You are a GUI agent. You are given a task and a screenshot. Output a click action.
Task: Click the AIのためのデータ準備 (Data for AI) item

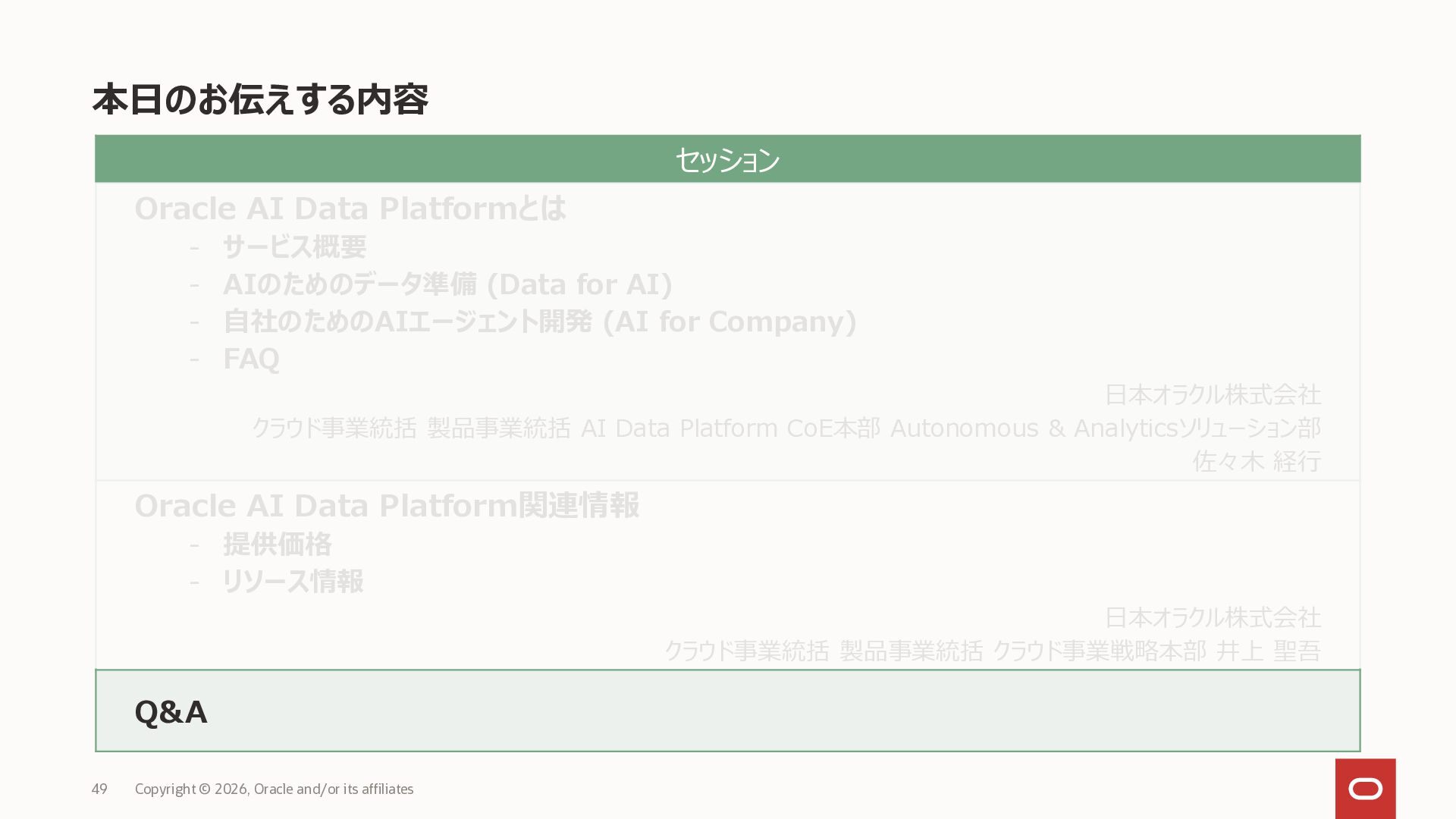pyautogui.click(x=447, y=284)
